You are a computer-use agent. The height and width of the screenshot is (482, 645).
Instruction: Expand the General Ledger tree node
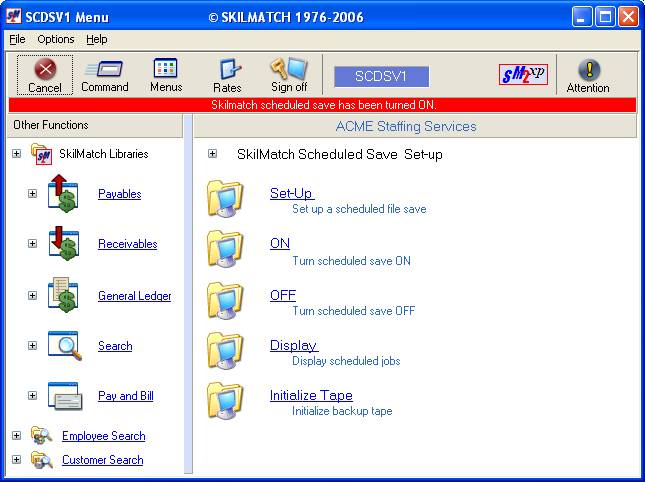pyautogui.click(x=32, y=295)
